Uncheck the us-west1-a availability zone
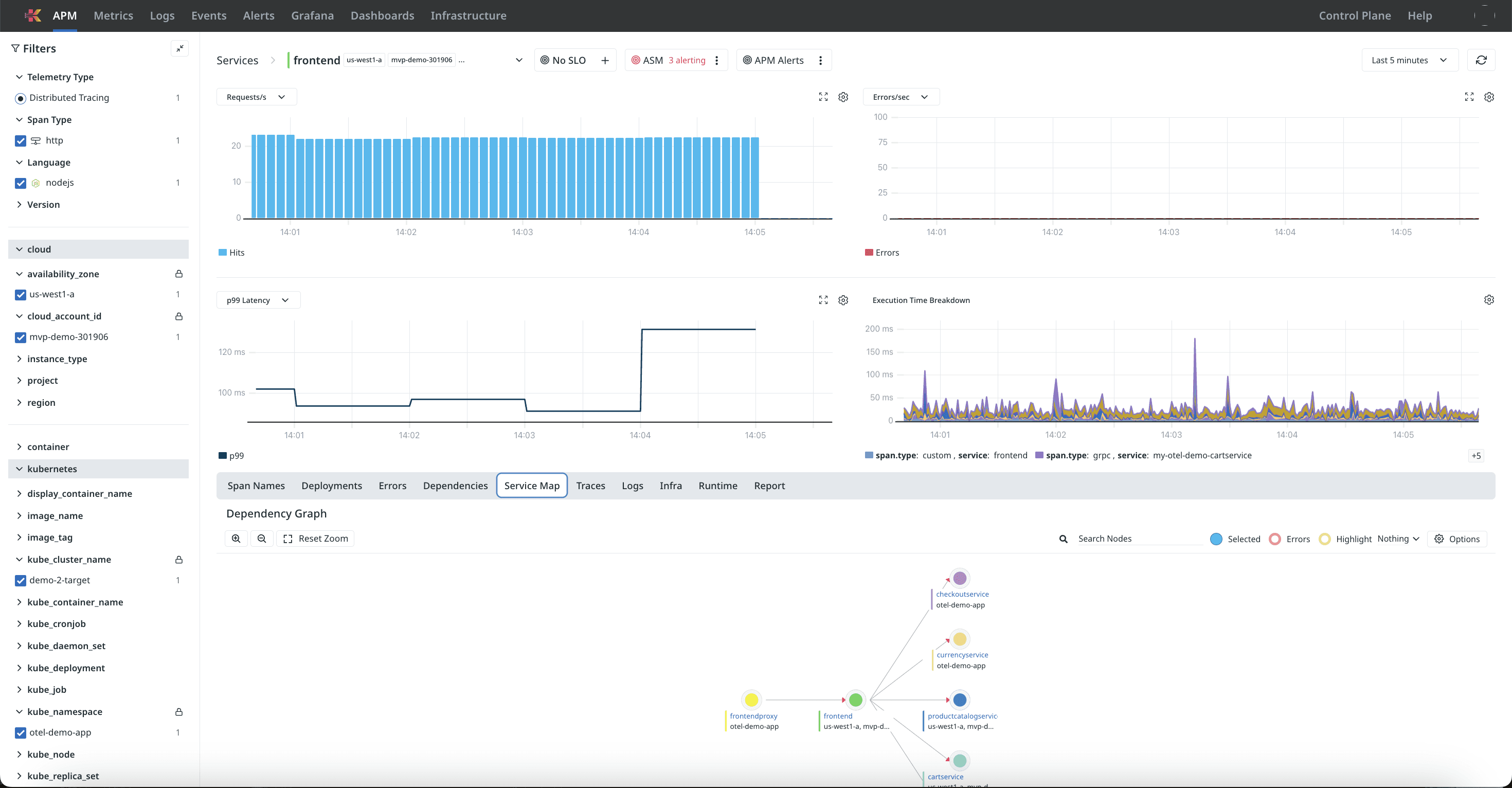 click(21, 294)
